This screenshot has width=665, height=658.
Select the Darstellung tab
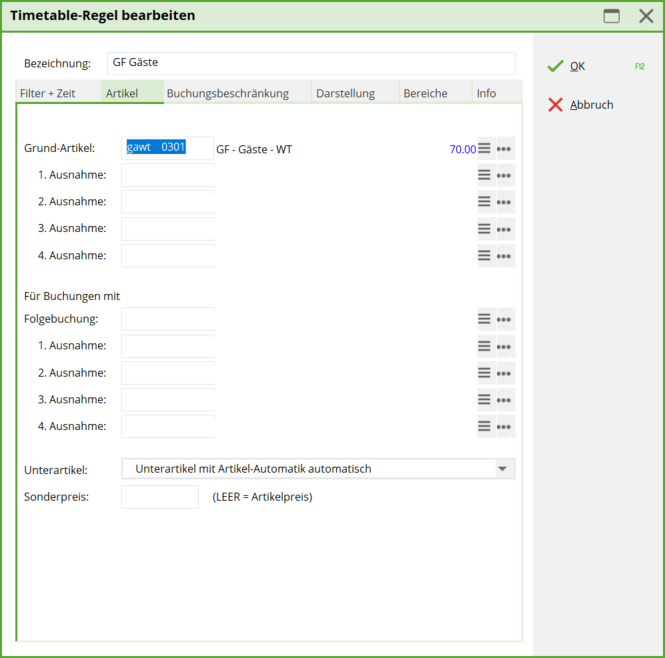click(345, 93)
